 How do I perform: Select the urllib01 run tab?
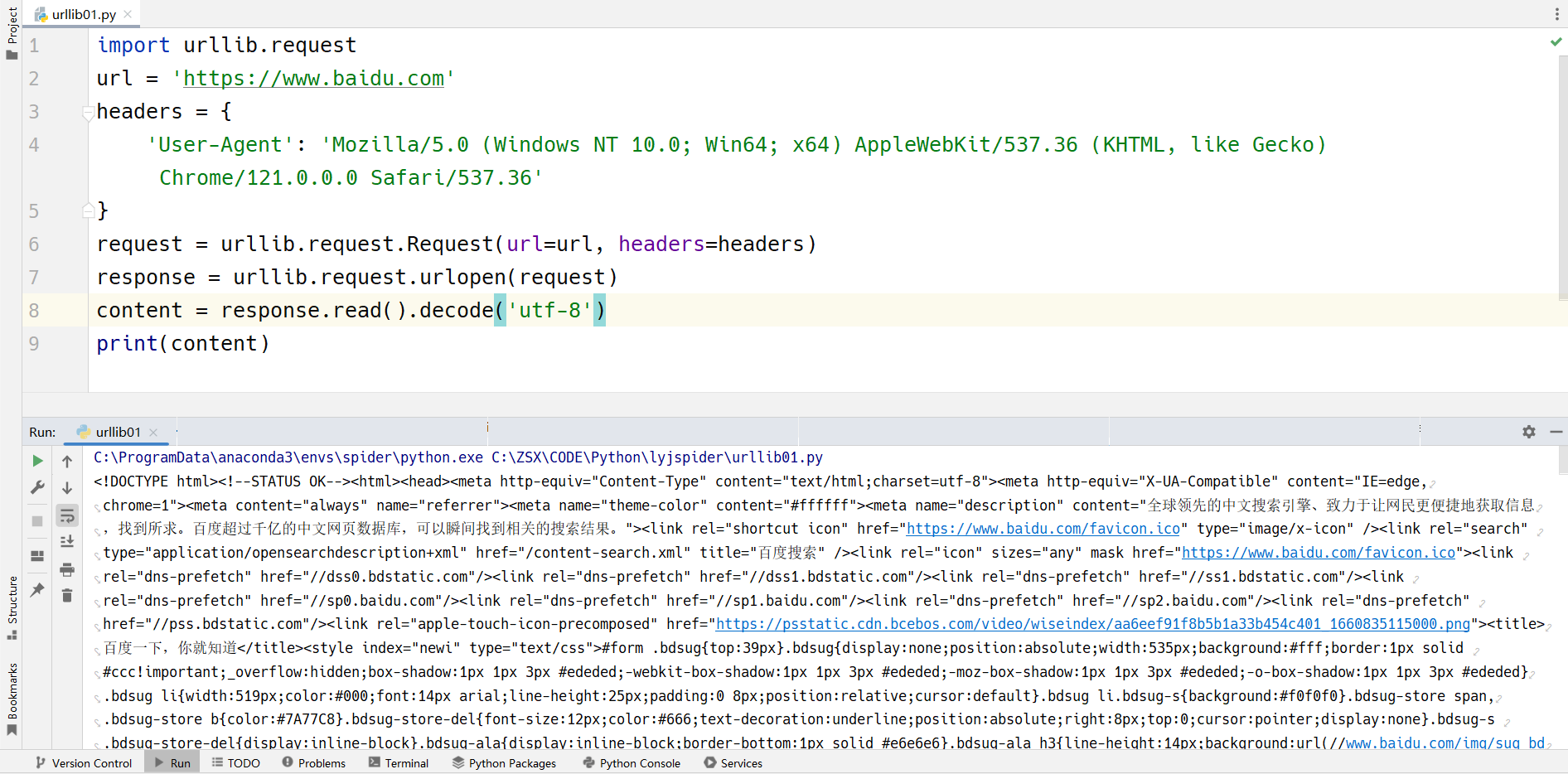(118, 432)
